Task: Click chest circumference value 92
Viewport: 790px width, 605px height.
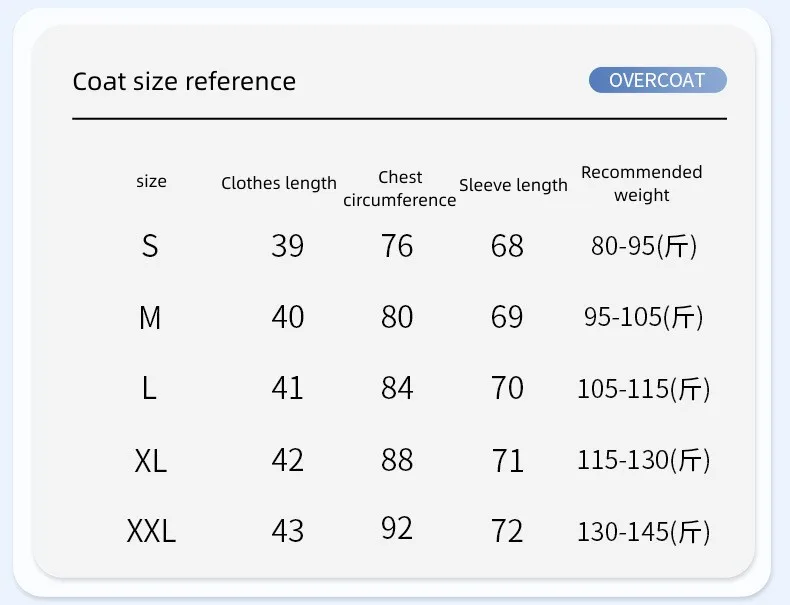Action: coord(397,528)
